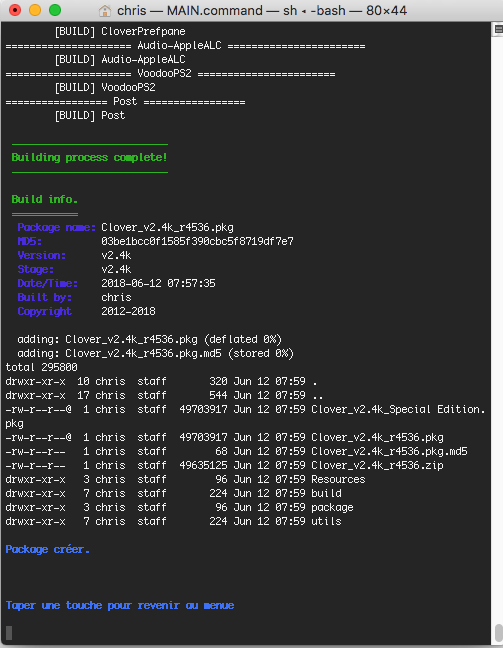Click the 'Built by:' label
This screenshot has height=648, width=503.
(45, 298)
